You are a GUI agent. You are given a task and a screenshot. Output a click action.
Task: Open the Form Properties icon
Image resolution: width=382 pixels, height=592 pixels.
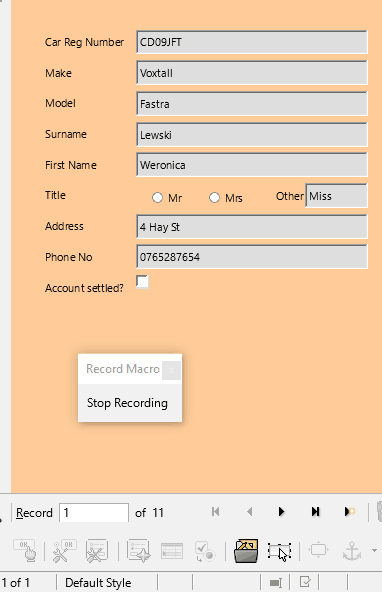click(97, 550)
